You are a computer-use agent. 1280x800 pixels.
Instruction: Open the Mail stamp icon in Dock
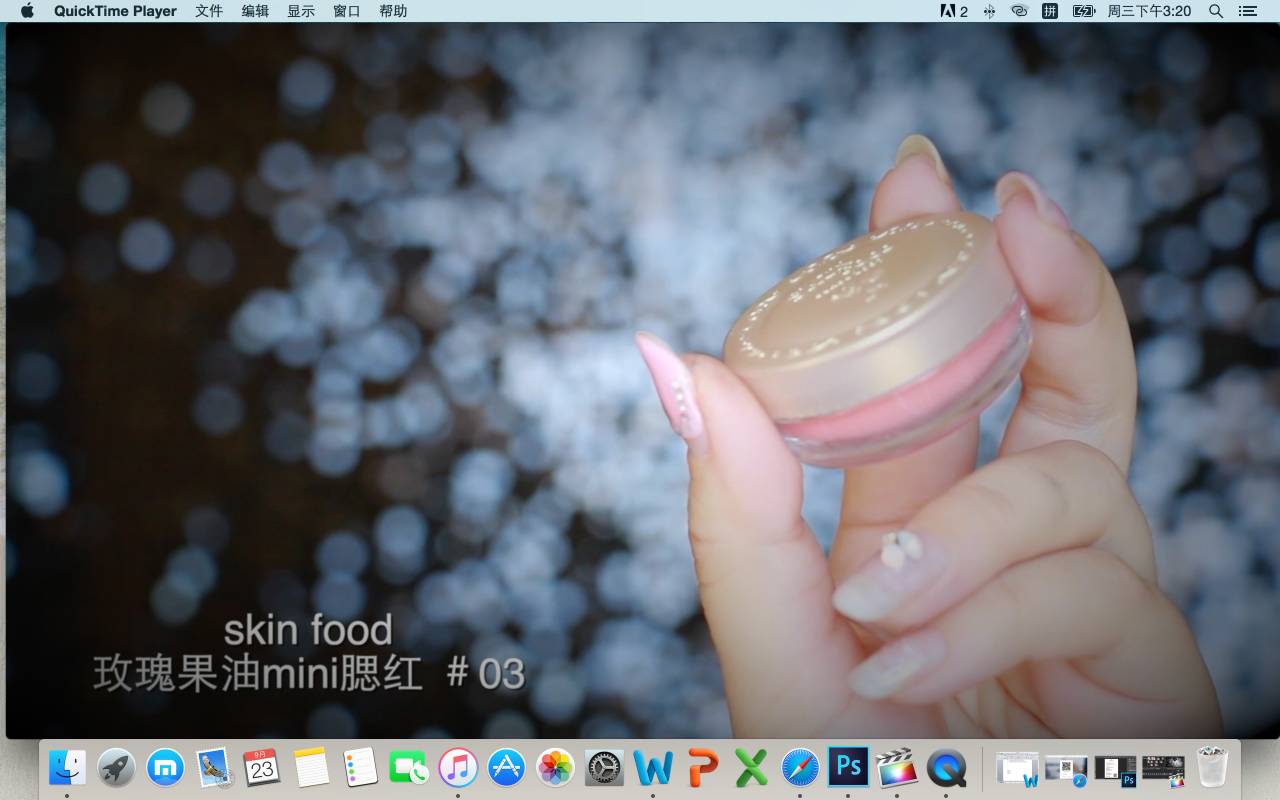click(x=214, y=768)
